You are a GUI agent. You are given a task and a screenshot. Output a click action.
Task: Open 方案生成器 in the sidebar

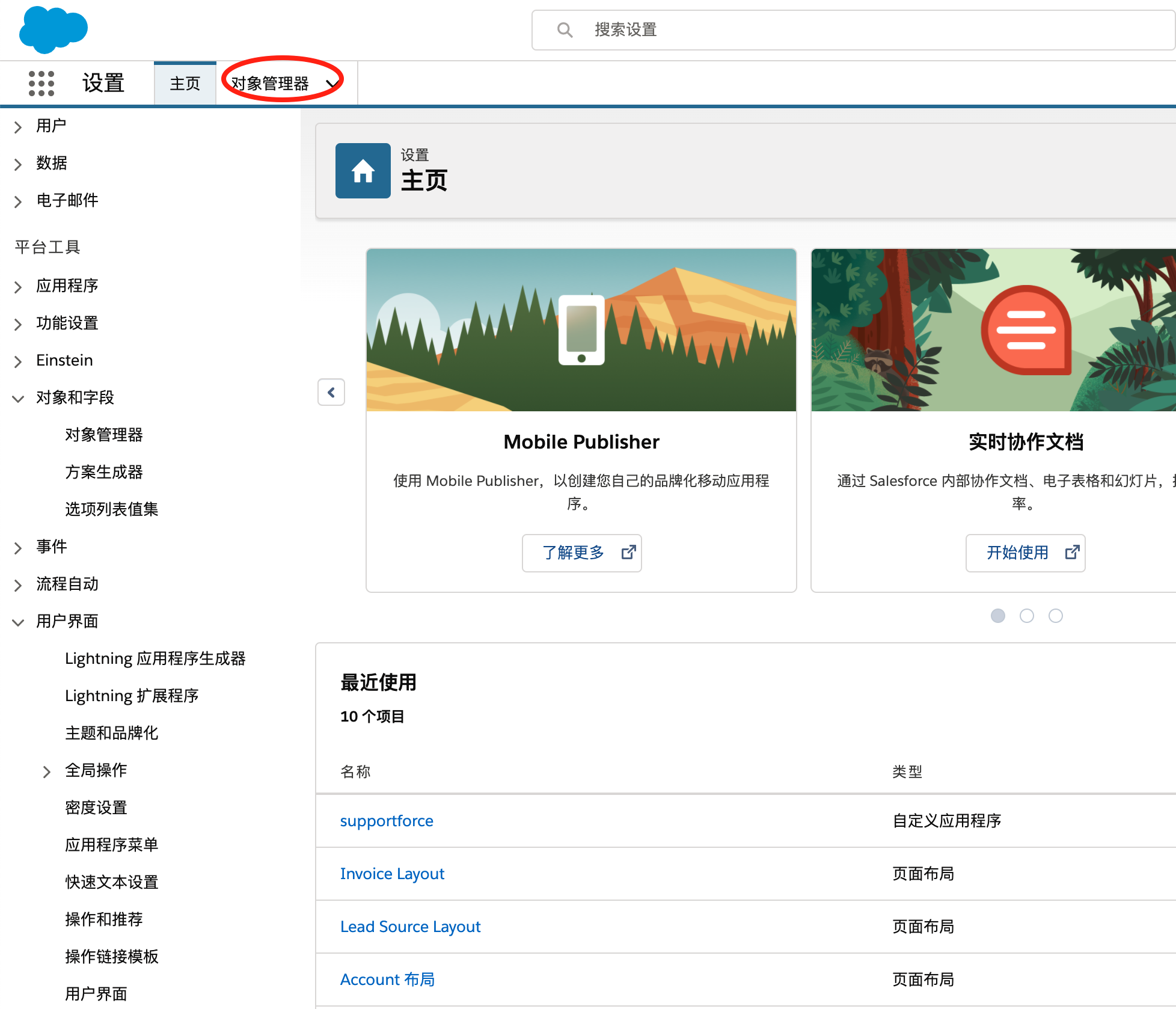104,471
